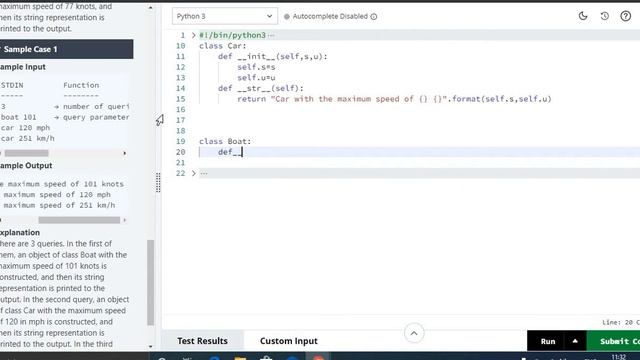640x360 pixels.
Task: Click line number 16 in the gutter
Action: coord(180,110)
